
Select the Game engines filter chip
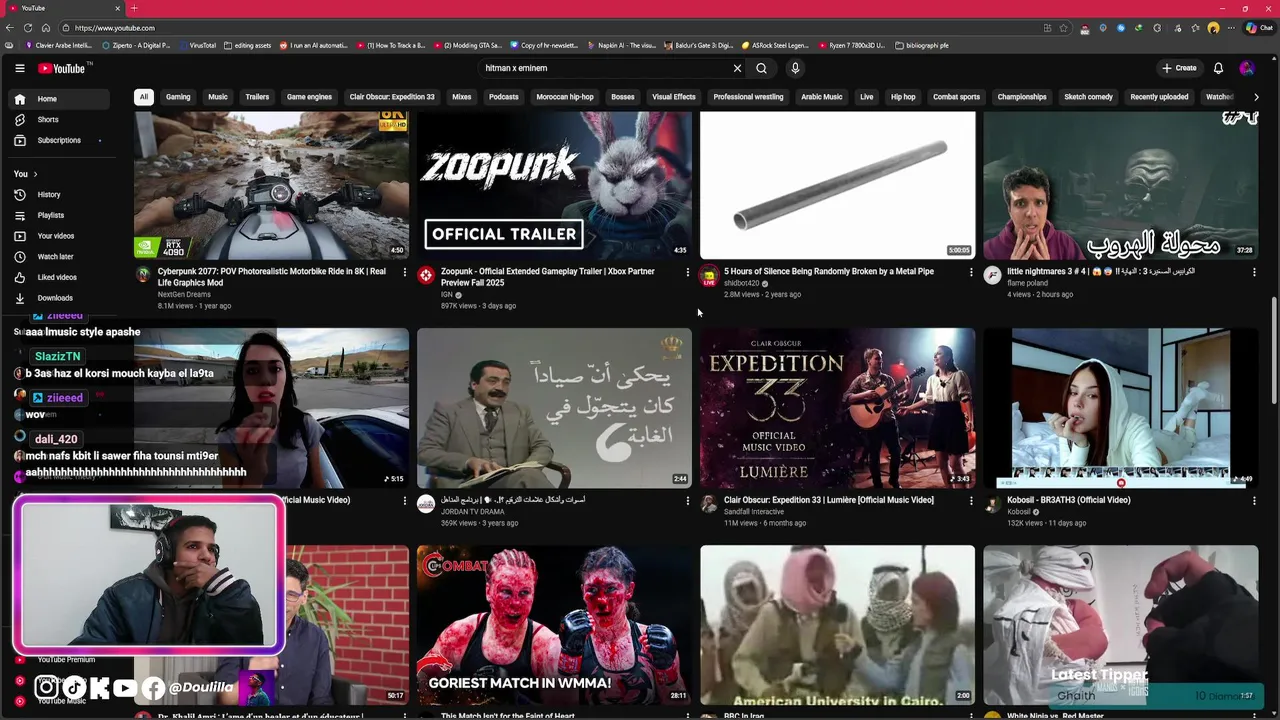click(x=309, y=97)
